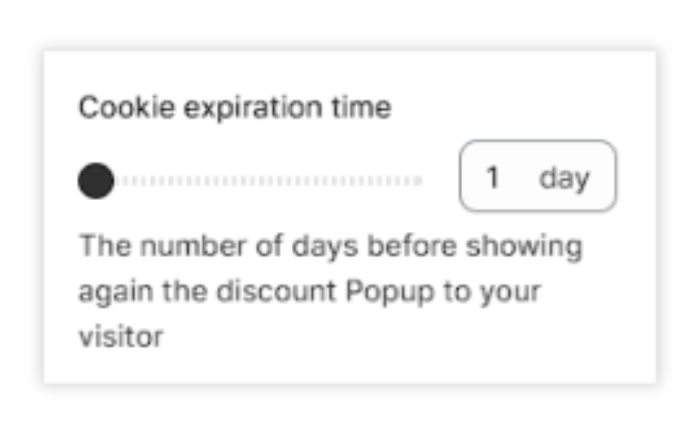
Task: Click the slider track three-quarters along
Action: coord(340,181)
